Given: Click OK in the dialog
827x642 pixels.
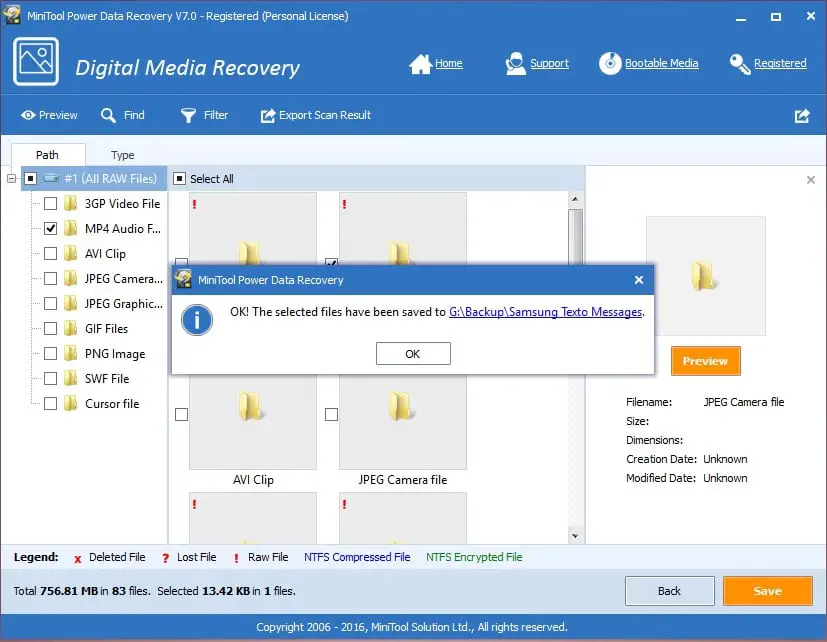Looking at the screenshot, I should [413, 353].
